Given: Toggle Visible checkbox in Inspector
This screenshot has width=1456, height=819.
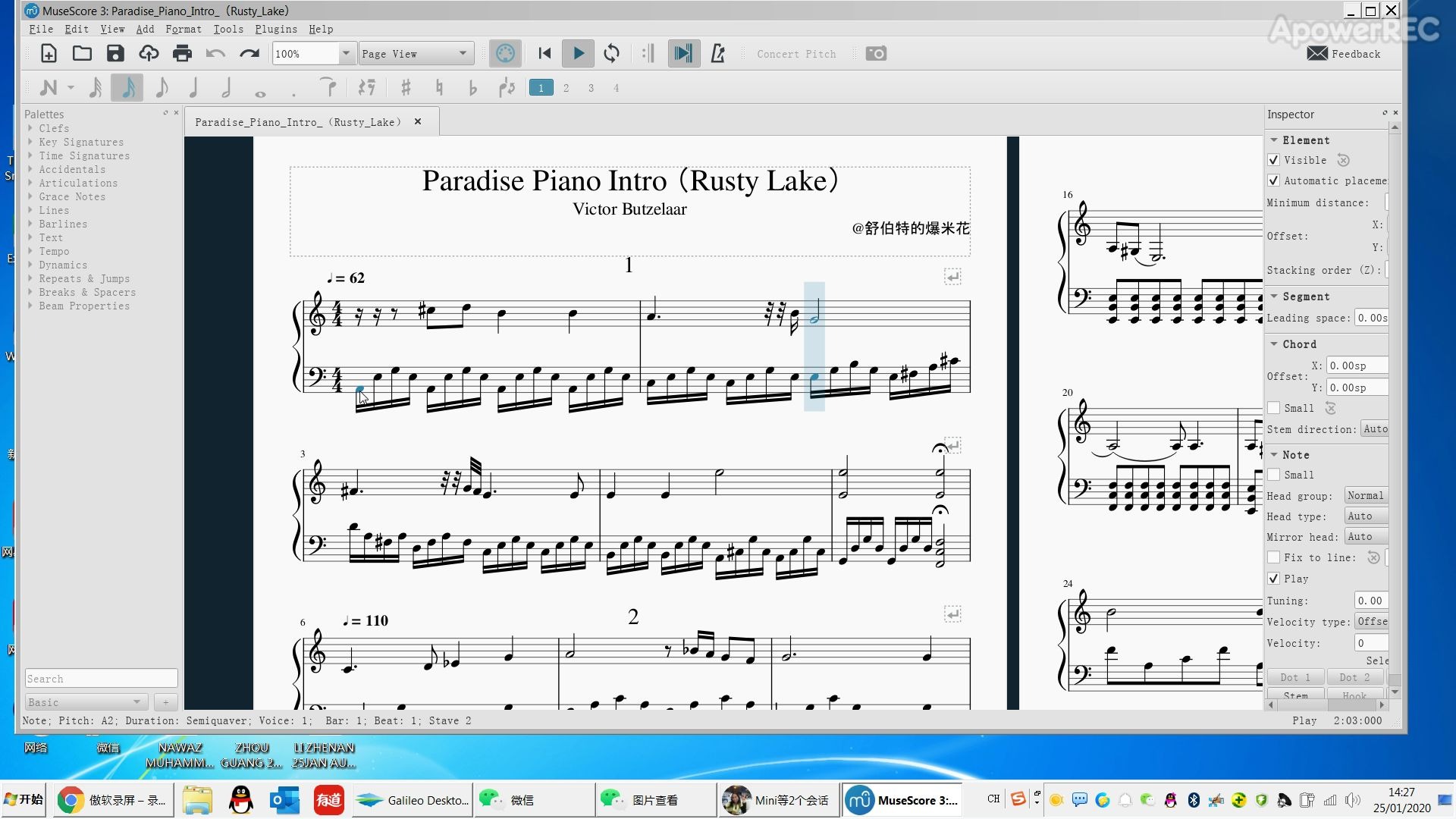Looking at the screenshot, I should [x=1274, y=160].
